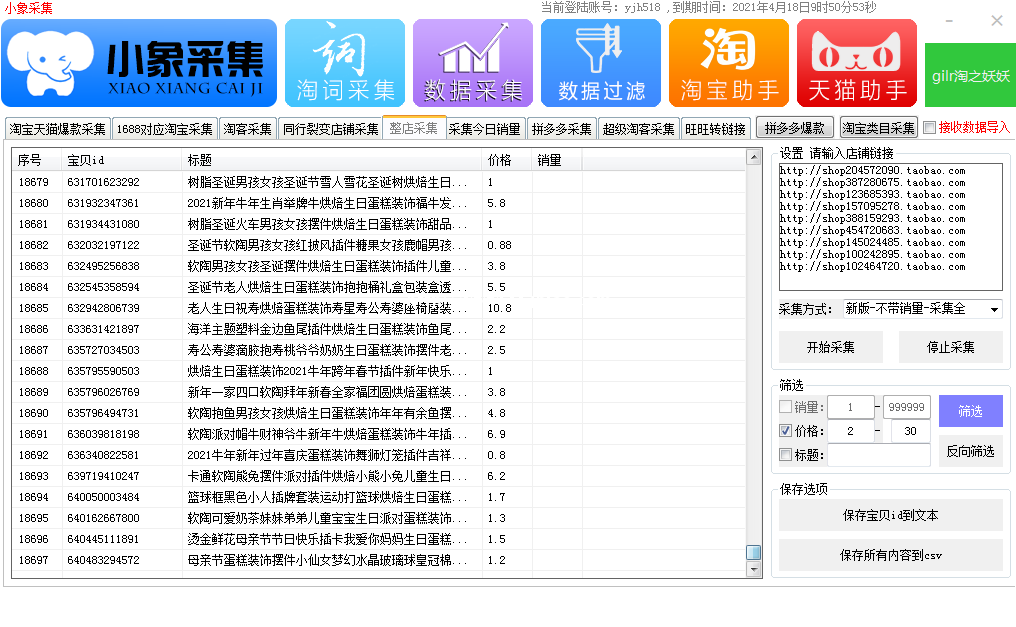Viewport: 1016px width, 627px height.
Task: Click link http://shop204572090.taobao.com
Action: pyautogui.click(x=872, y=170)
